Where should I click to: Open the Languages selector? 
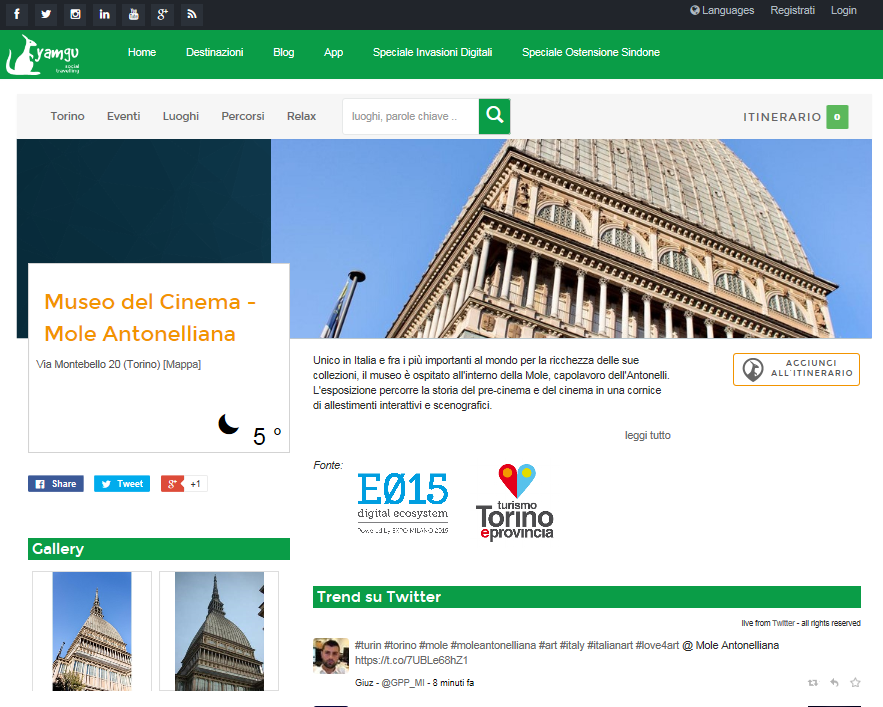point(722,10)
